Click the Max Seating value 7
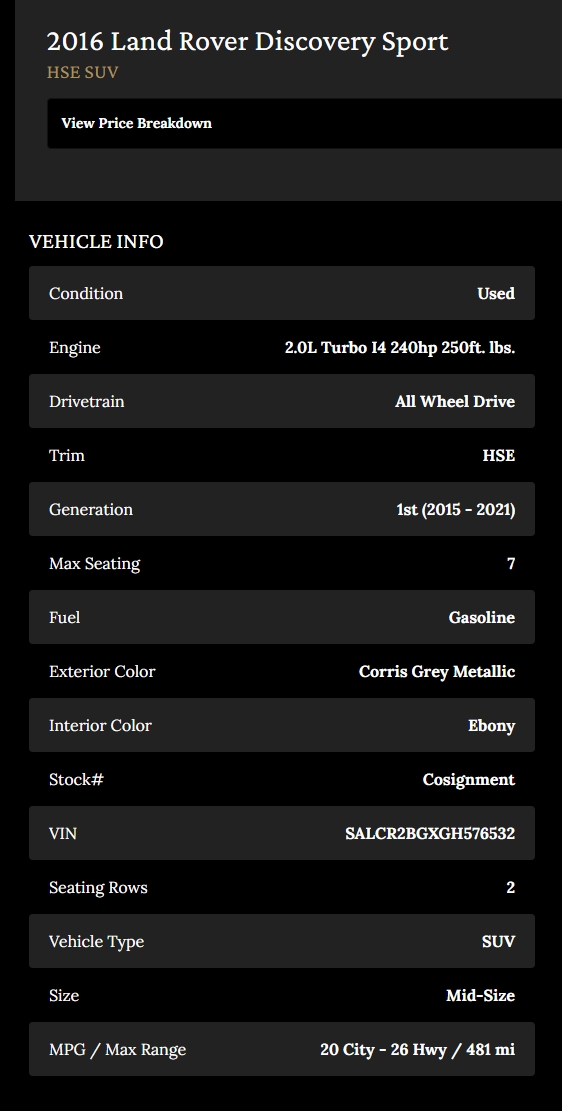562x1111 pixels. 511,563
